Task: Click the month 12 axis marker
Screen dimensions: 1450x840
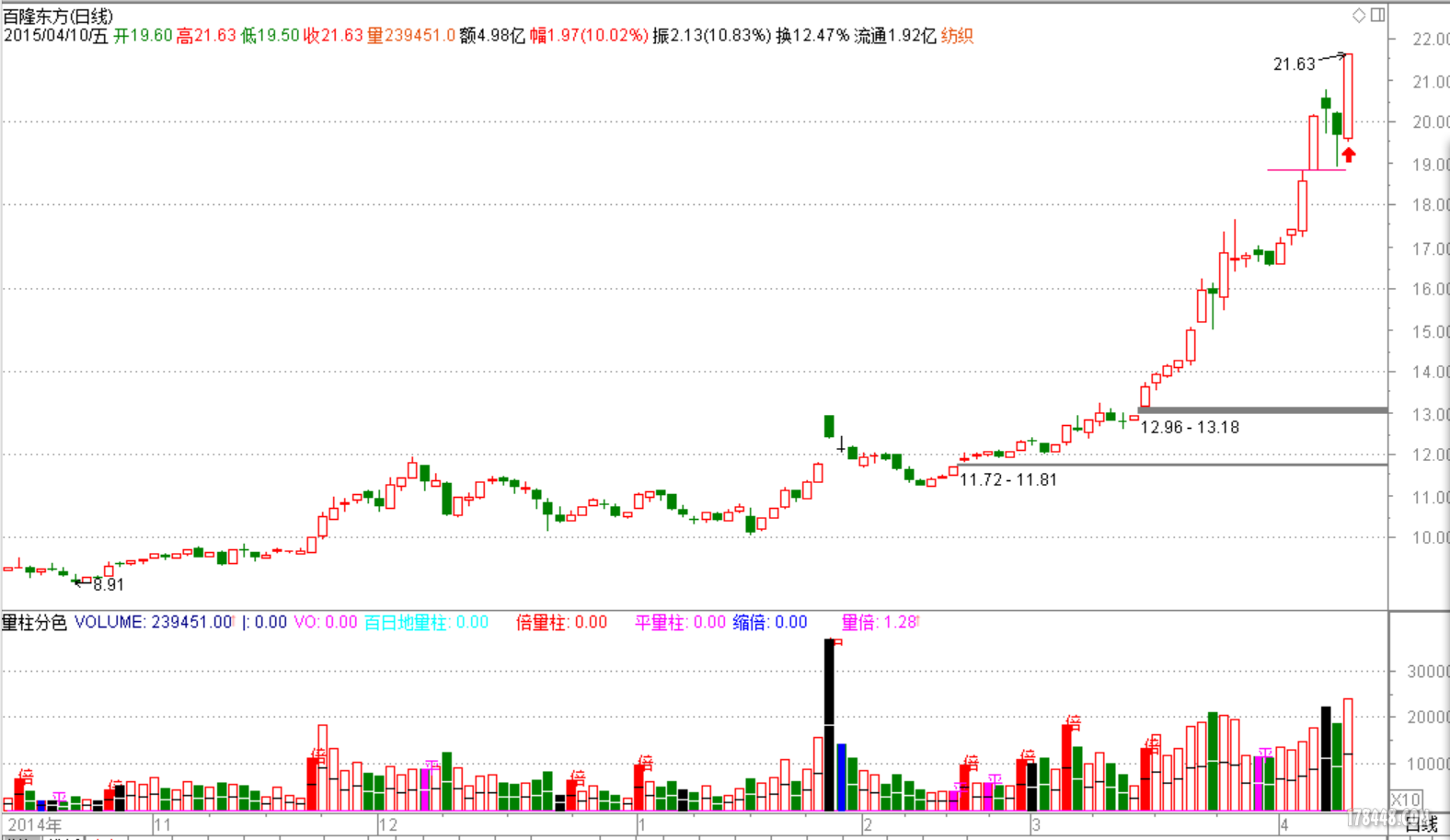Action: click(x=388, y=824)
